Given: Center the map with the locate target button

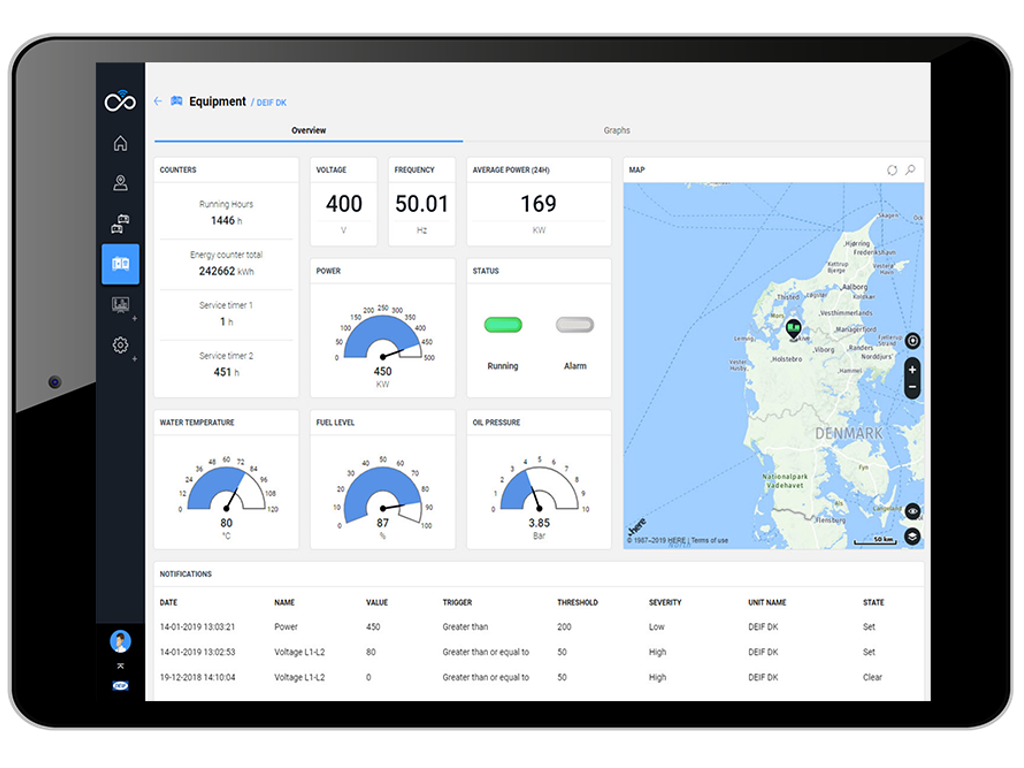Looking at the screenshot, I should pos(913,340).
